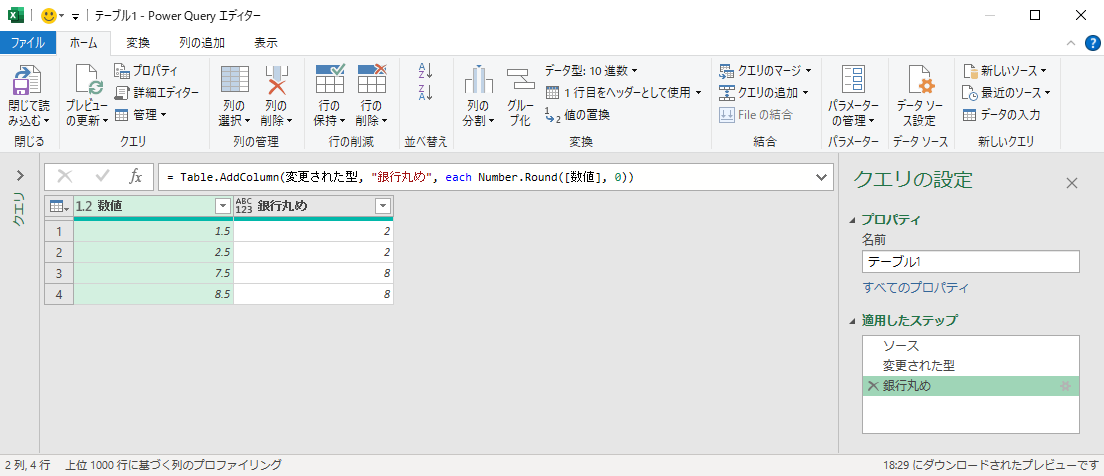Collapse the プロパティ section

tap(854, 220)
